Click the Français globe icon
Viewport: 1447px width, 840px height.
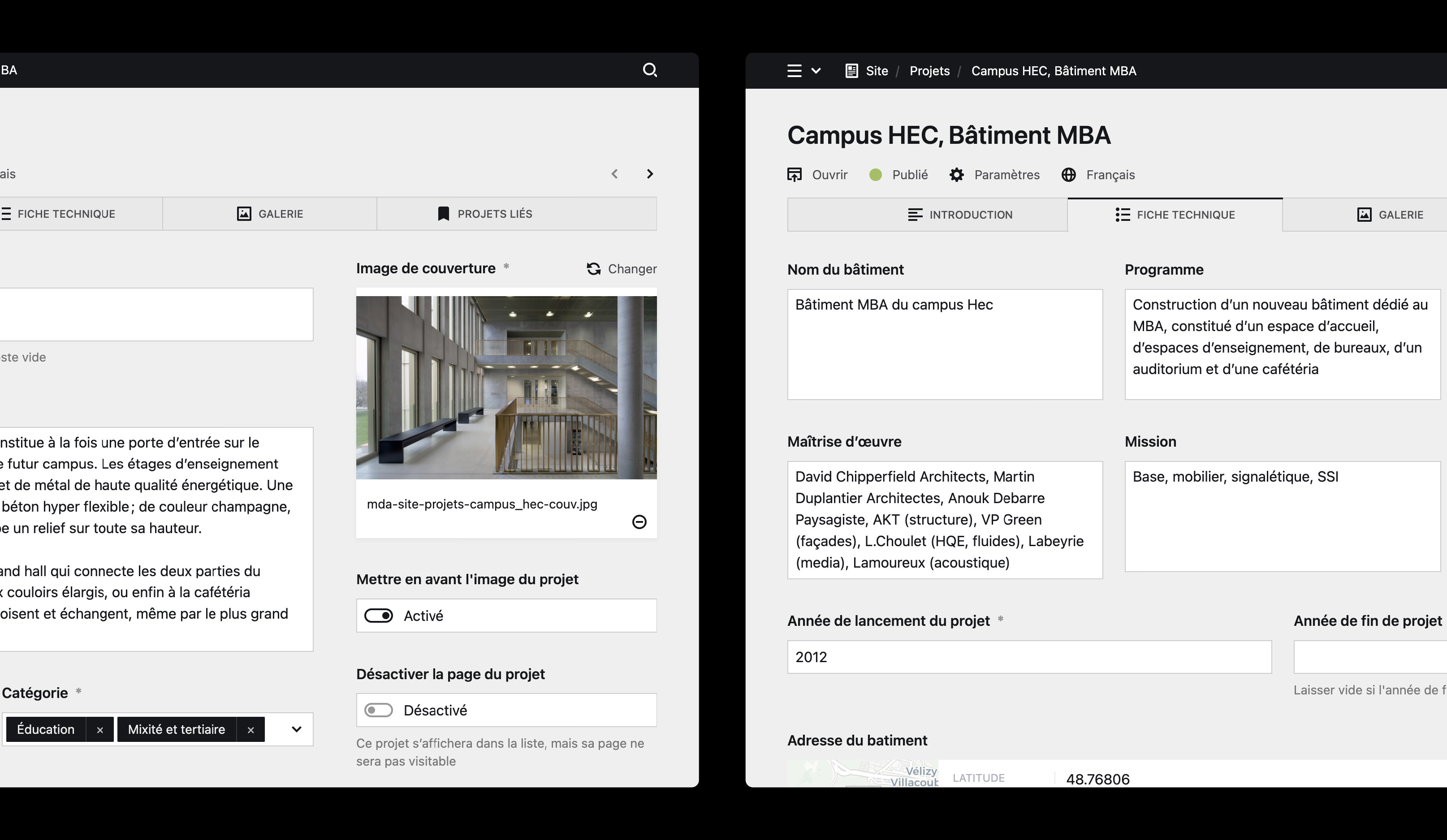click(1069, 175)
